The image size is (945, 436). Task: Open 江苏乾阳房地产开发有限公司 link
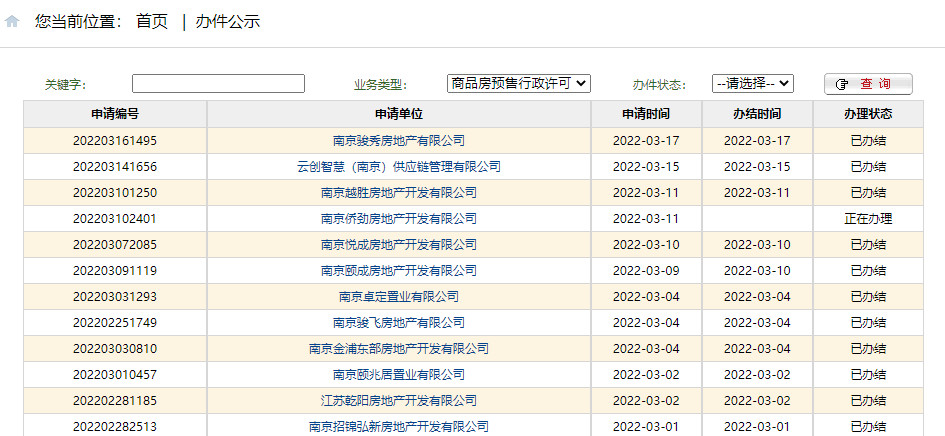point(399,400)
